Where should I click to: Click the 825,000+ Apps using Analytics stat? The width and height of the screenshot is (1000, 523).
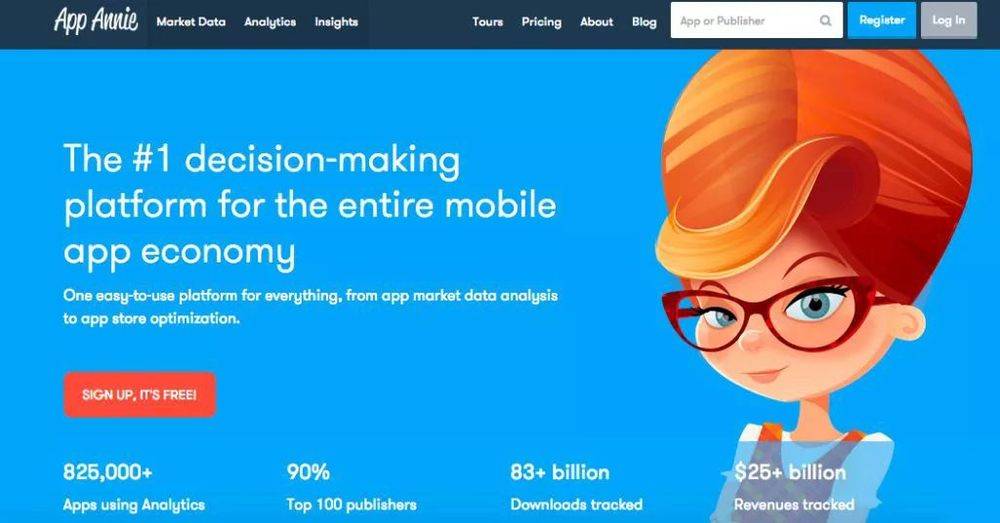134,488
